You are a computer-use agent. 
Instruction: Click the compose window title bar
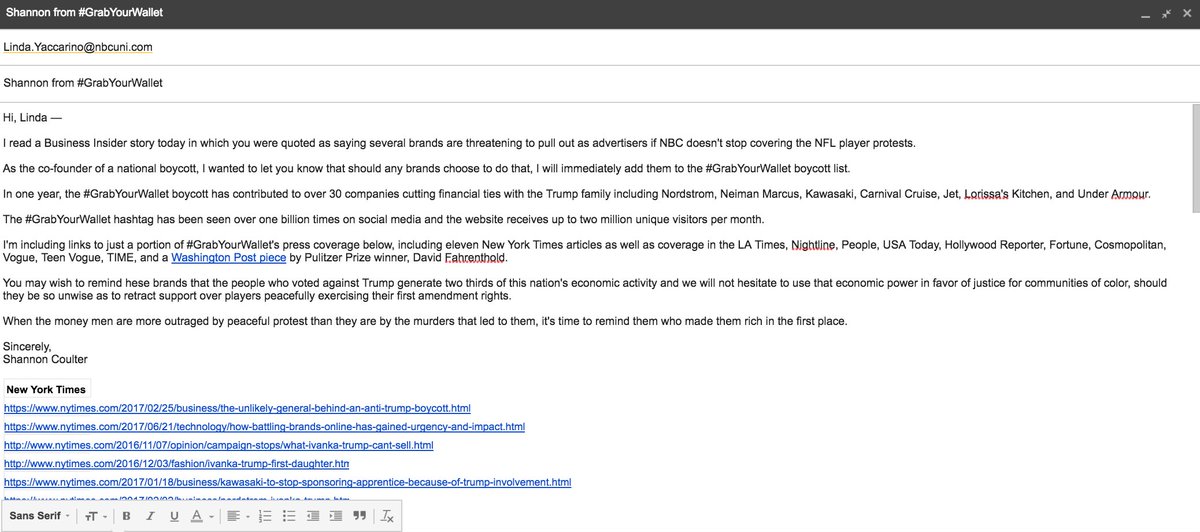(600, 15)
